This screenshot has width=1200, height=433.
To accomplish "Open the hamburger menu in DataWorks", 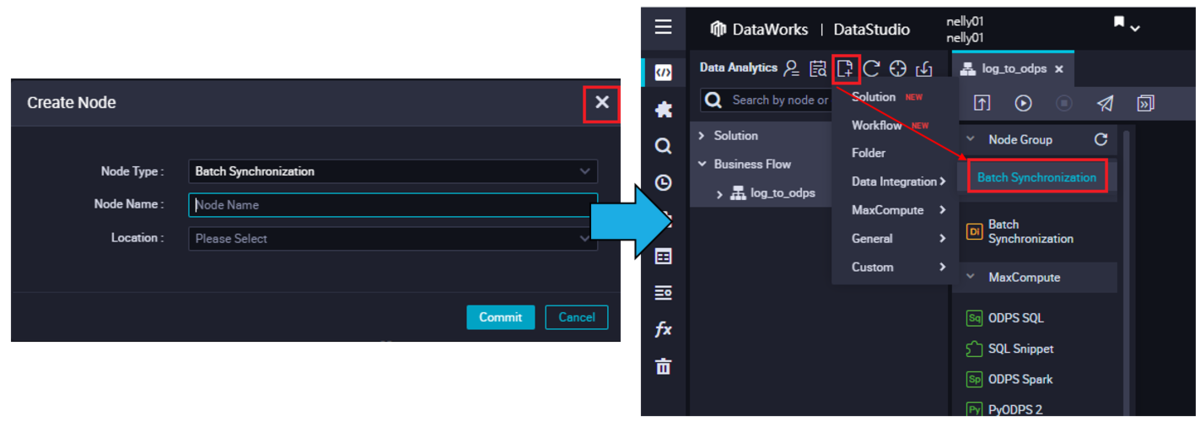I will (663, 27).
